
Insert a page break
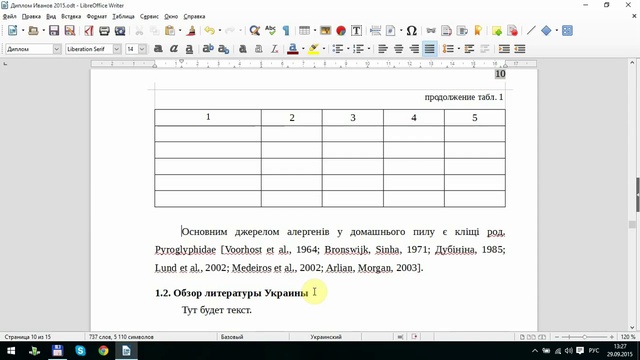[376, 31]
